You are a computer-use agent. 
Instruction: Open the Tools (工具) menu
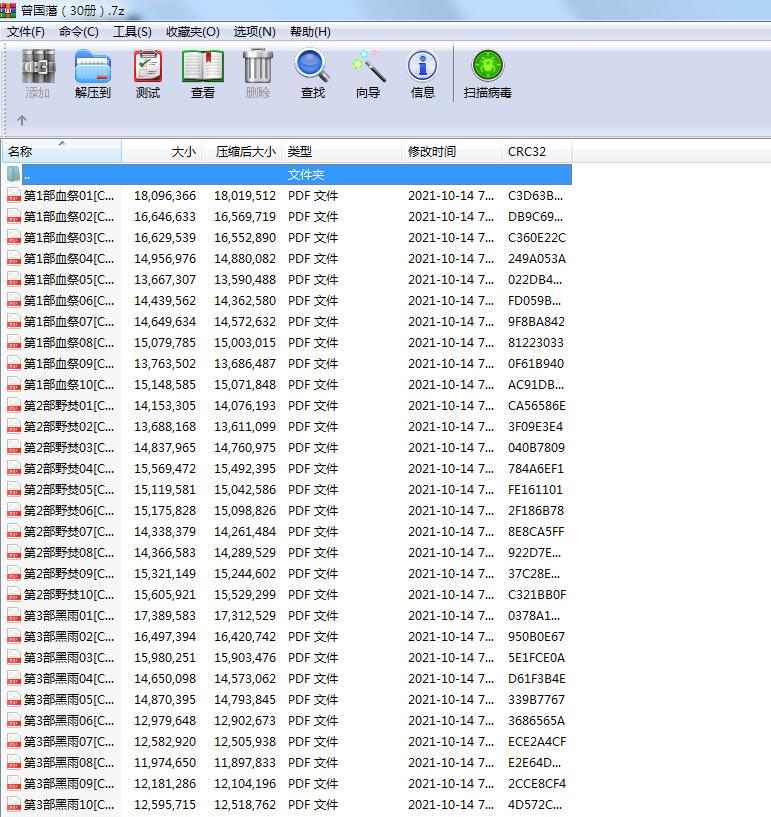(x=132, y=32)
